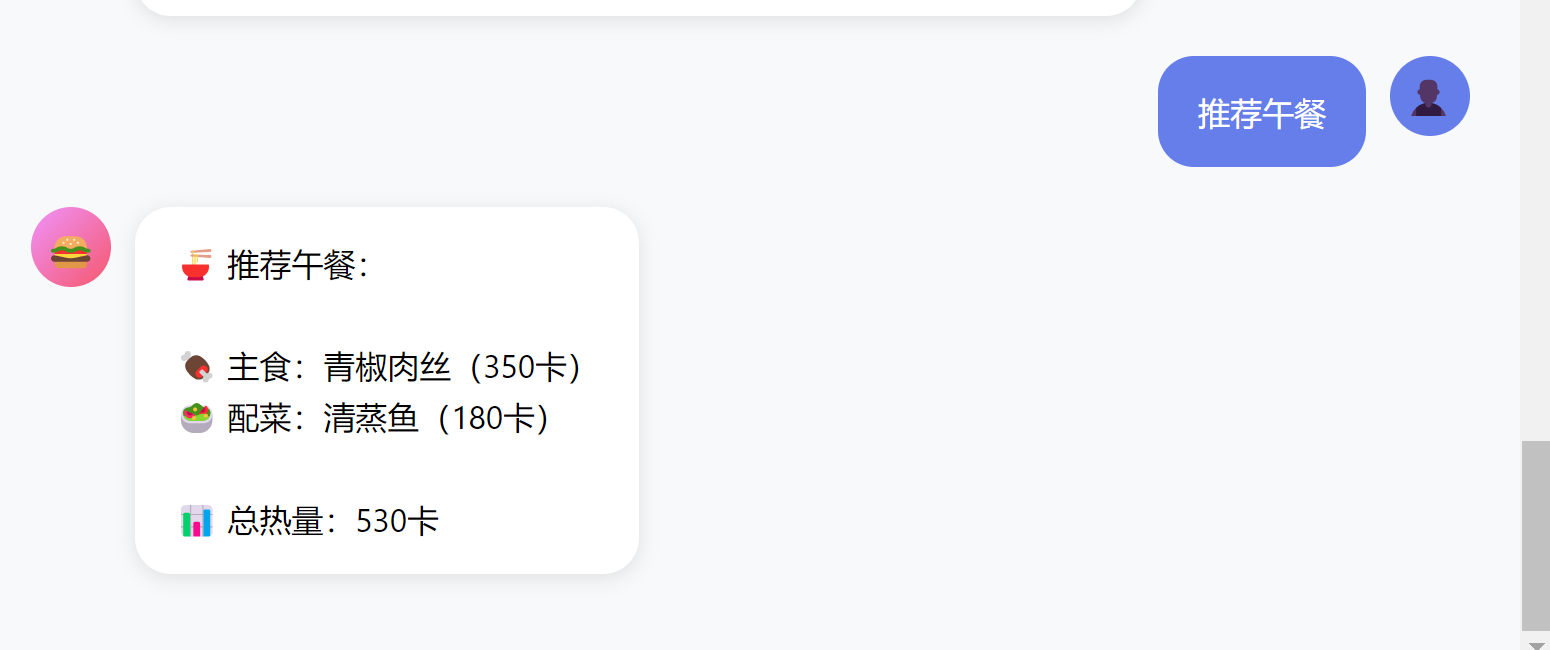Click the blue 推荐午餐 user message bubble
Image resolution: width=1550 pixels, height=650 pixels.
(1261, 112)
